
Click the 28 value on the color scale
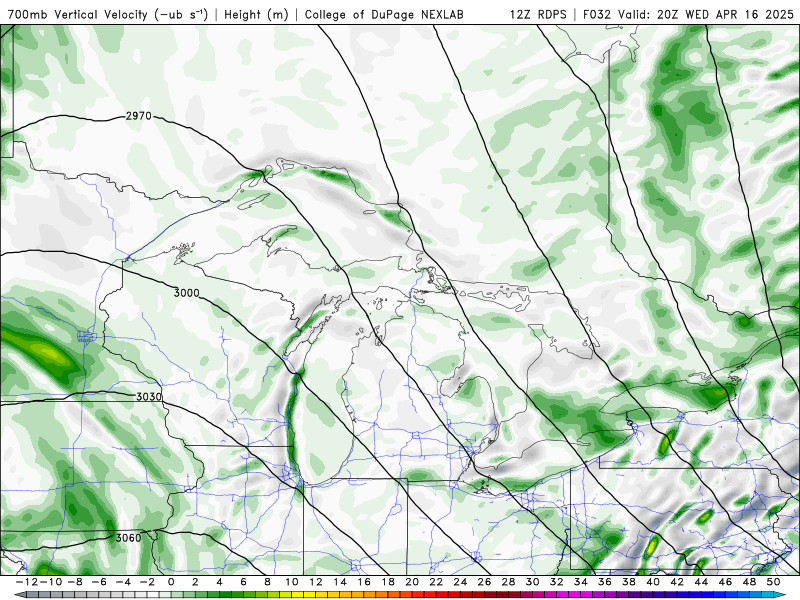(508, 582)
